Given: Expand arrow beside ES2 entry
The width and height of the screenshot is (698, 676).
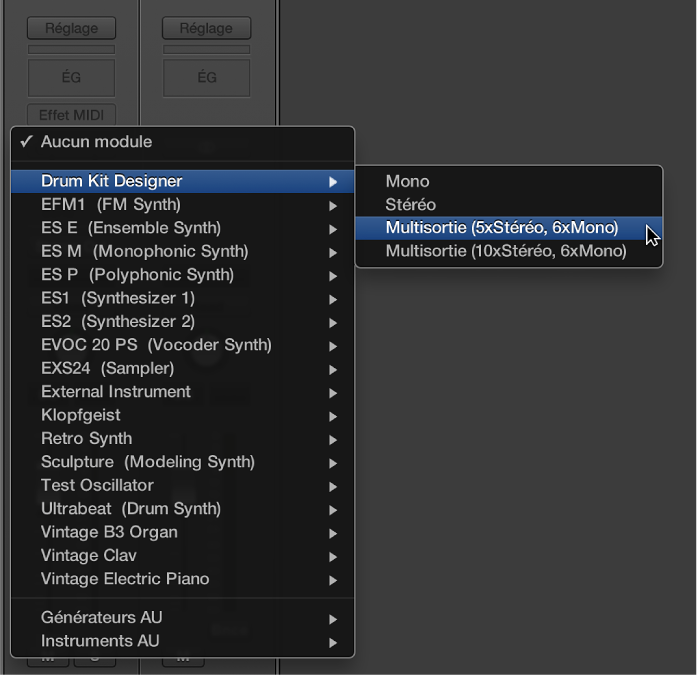Looking at the screenshot, I should coord(333,323).
